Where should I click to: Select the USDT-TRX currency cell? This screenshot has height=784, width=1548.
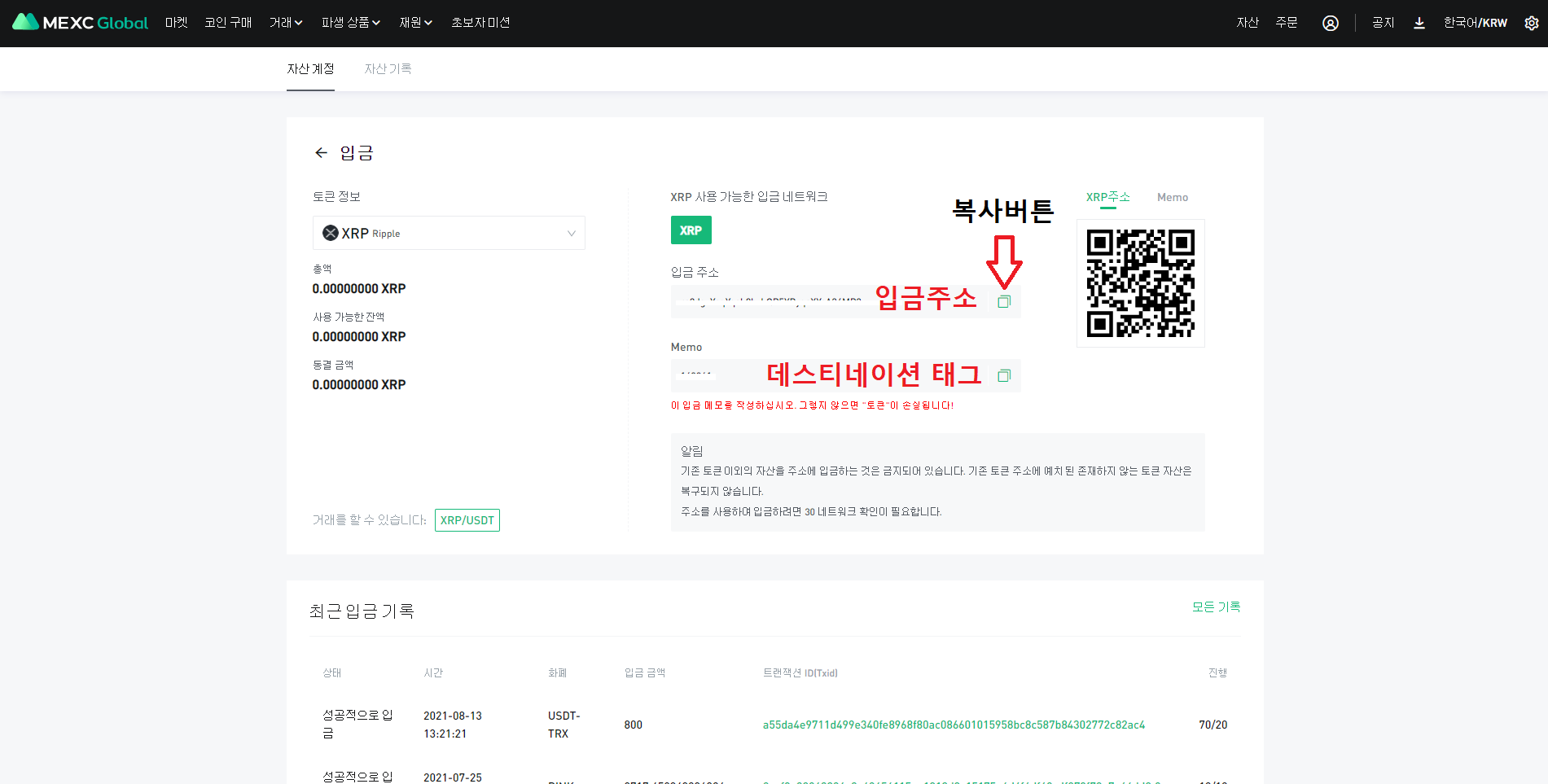(x=564, y=725)
